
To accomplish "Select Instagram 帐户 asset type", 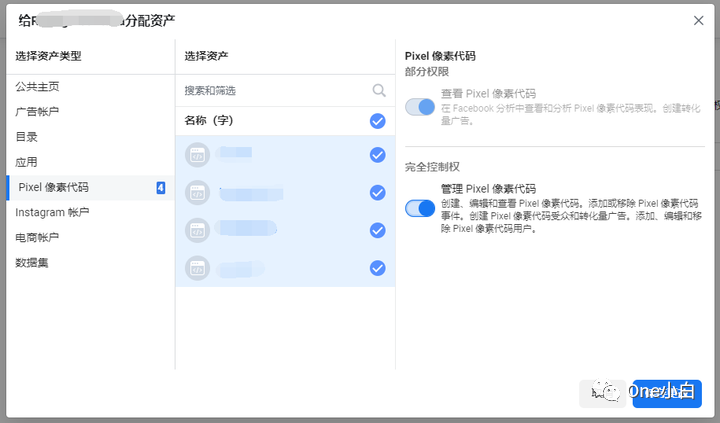I will coord(90,213).
